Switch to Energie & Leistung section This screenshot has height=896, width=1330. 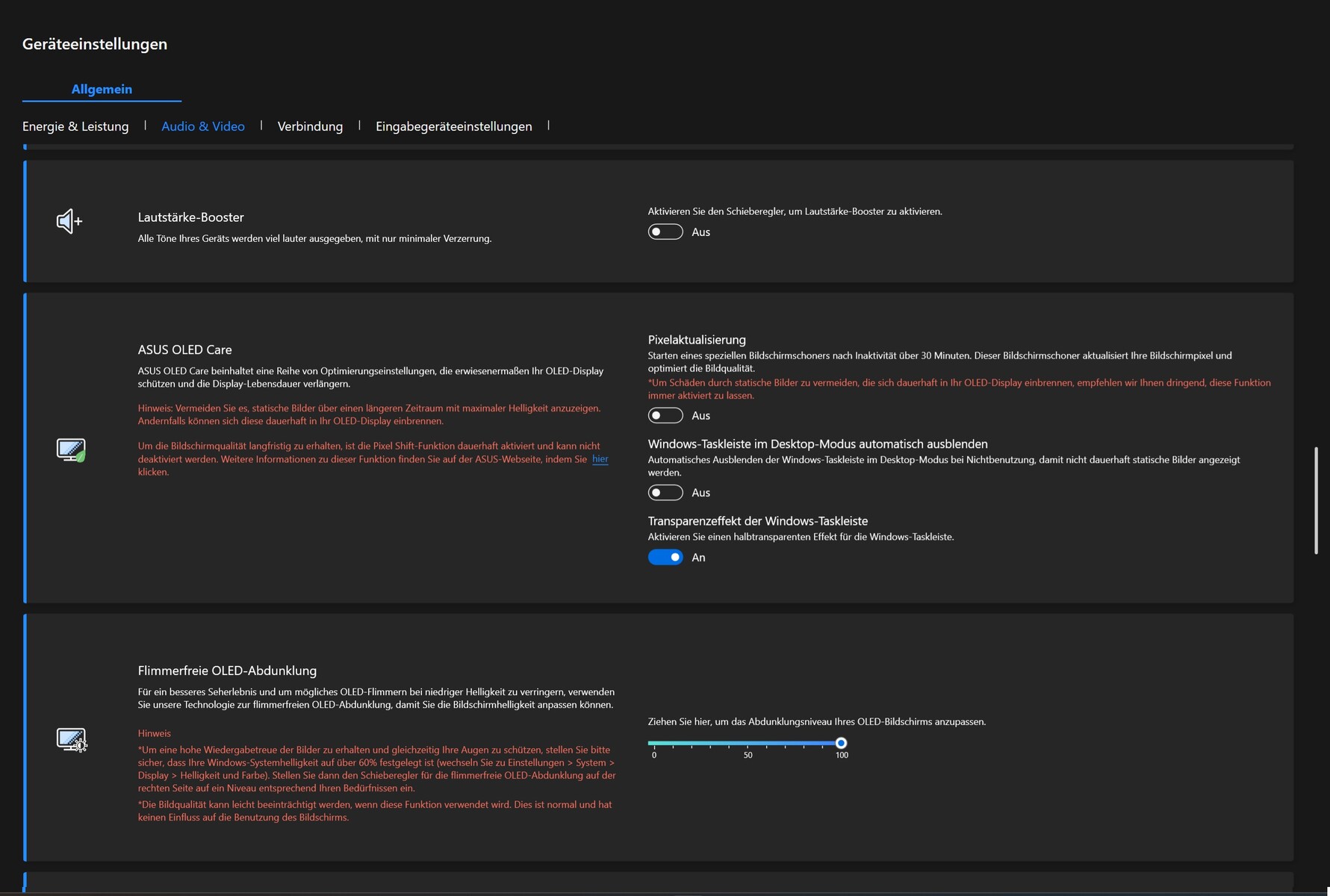click(75, 126)
